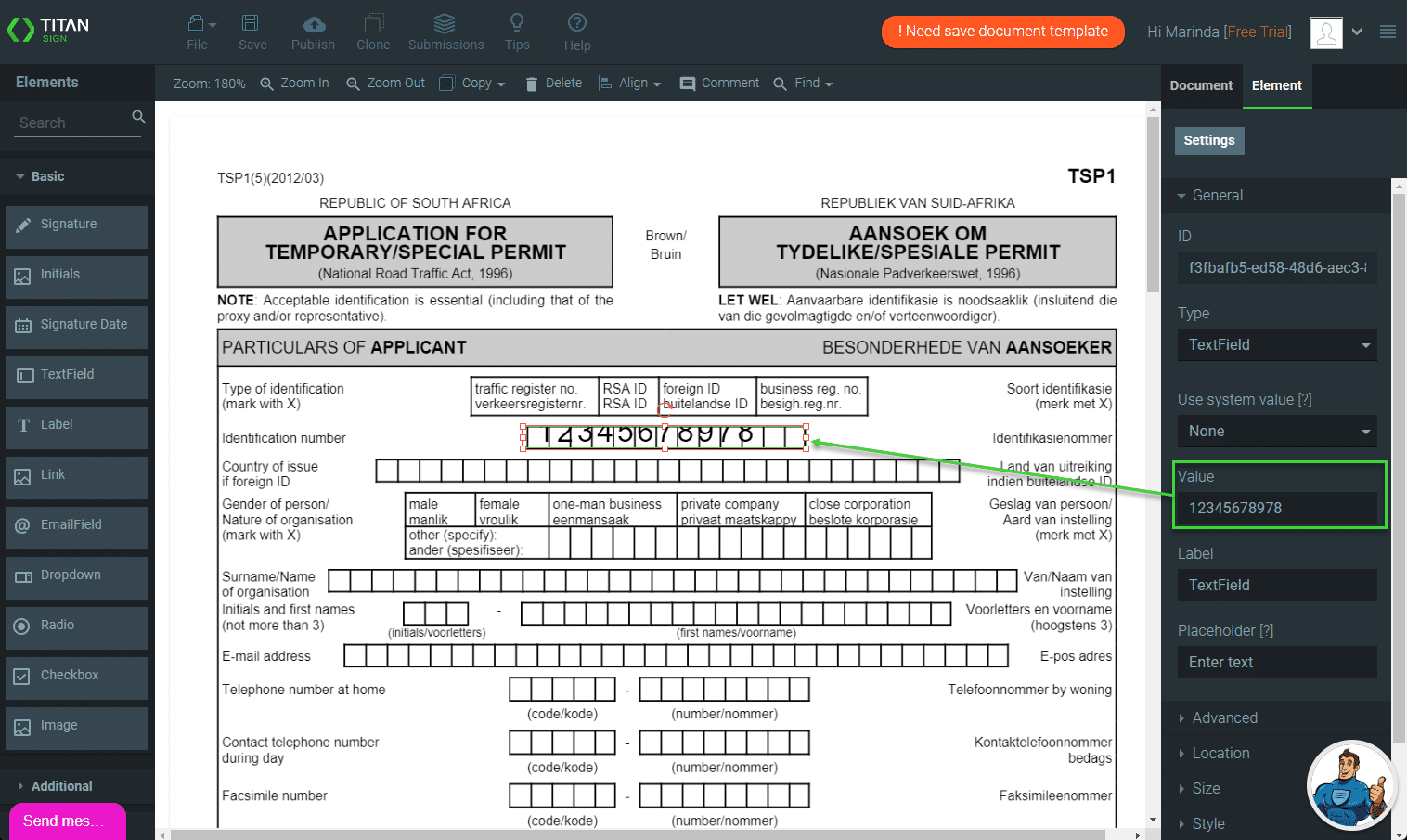Add a Radio element from sidebar
The width and height of the screenshot is (1407, 840).
pos(77,626)
